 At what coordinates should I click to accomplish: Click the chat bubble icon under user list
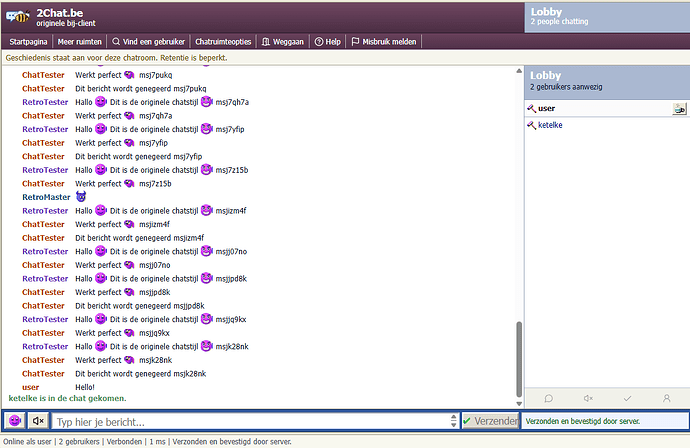tap(548, 398)
